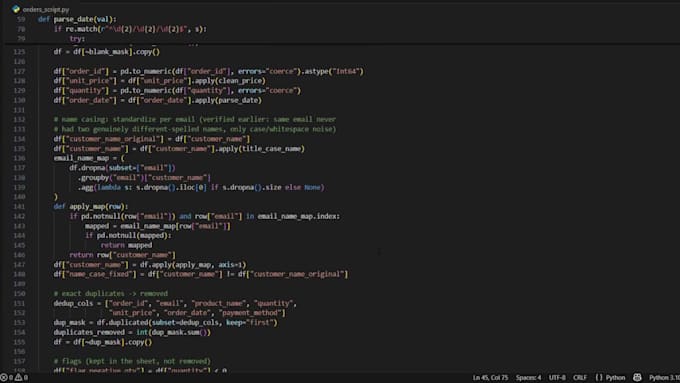Click the 'df = df[~dup_mask].copy()' line
The height and width of the screenshot is (383, 680).
click(103, 342)
